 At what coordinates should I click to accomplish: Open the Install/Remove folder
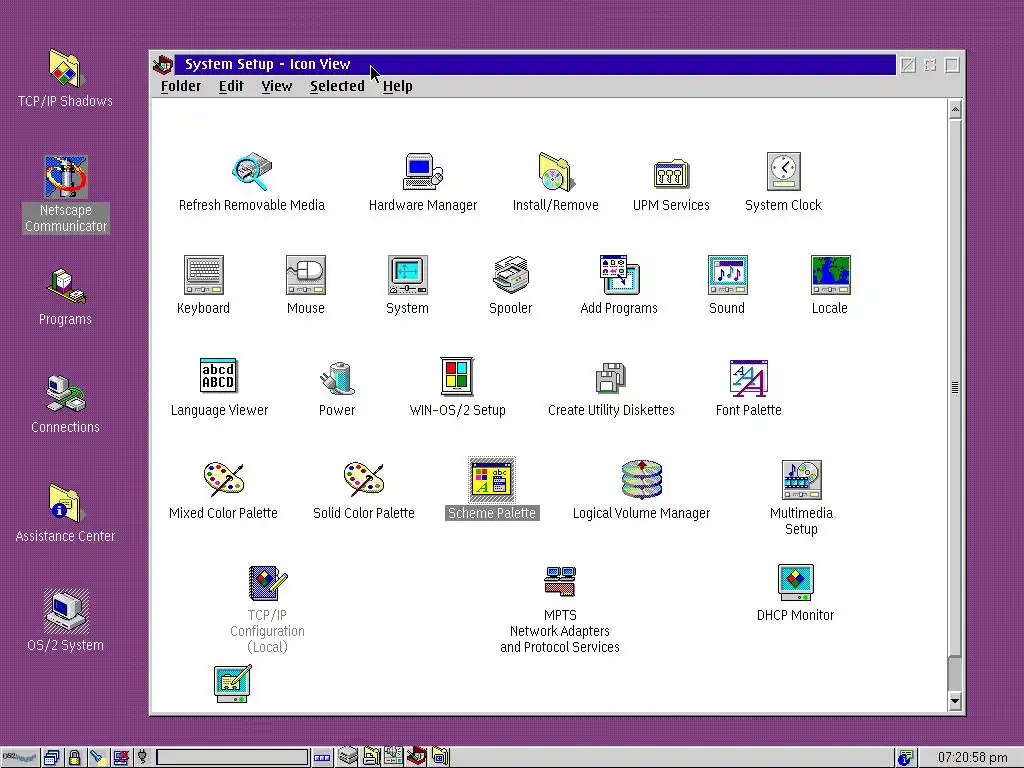click(x=556, y=172)
